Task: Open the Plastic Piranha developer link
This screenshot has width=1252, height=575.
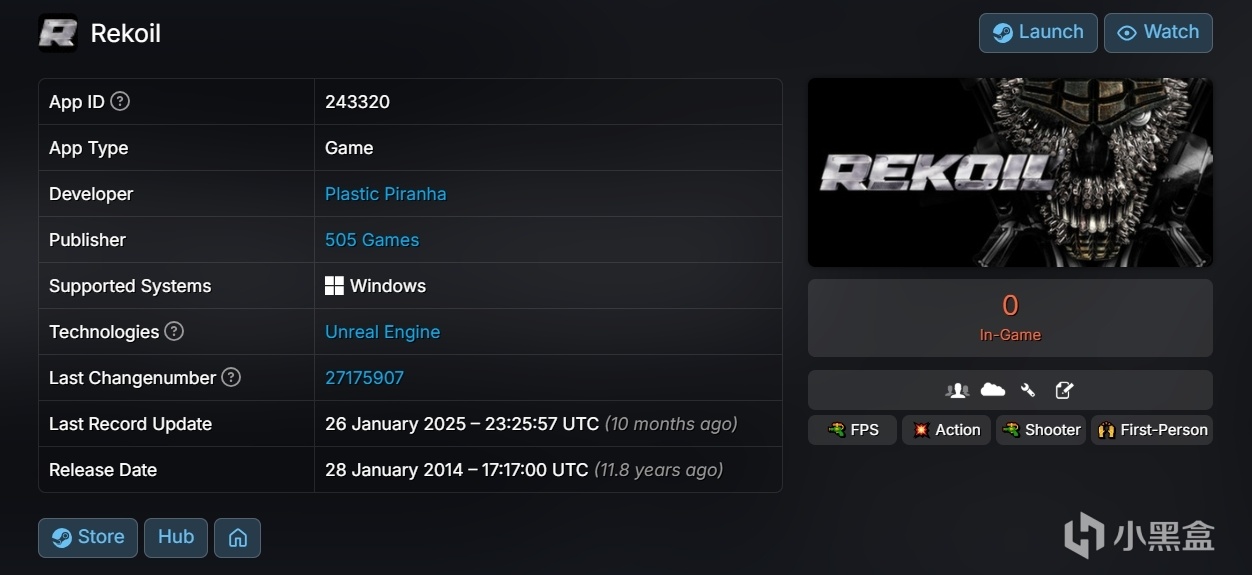Action: pos(385,194)
